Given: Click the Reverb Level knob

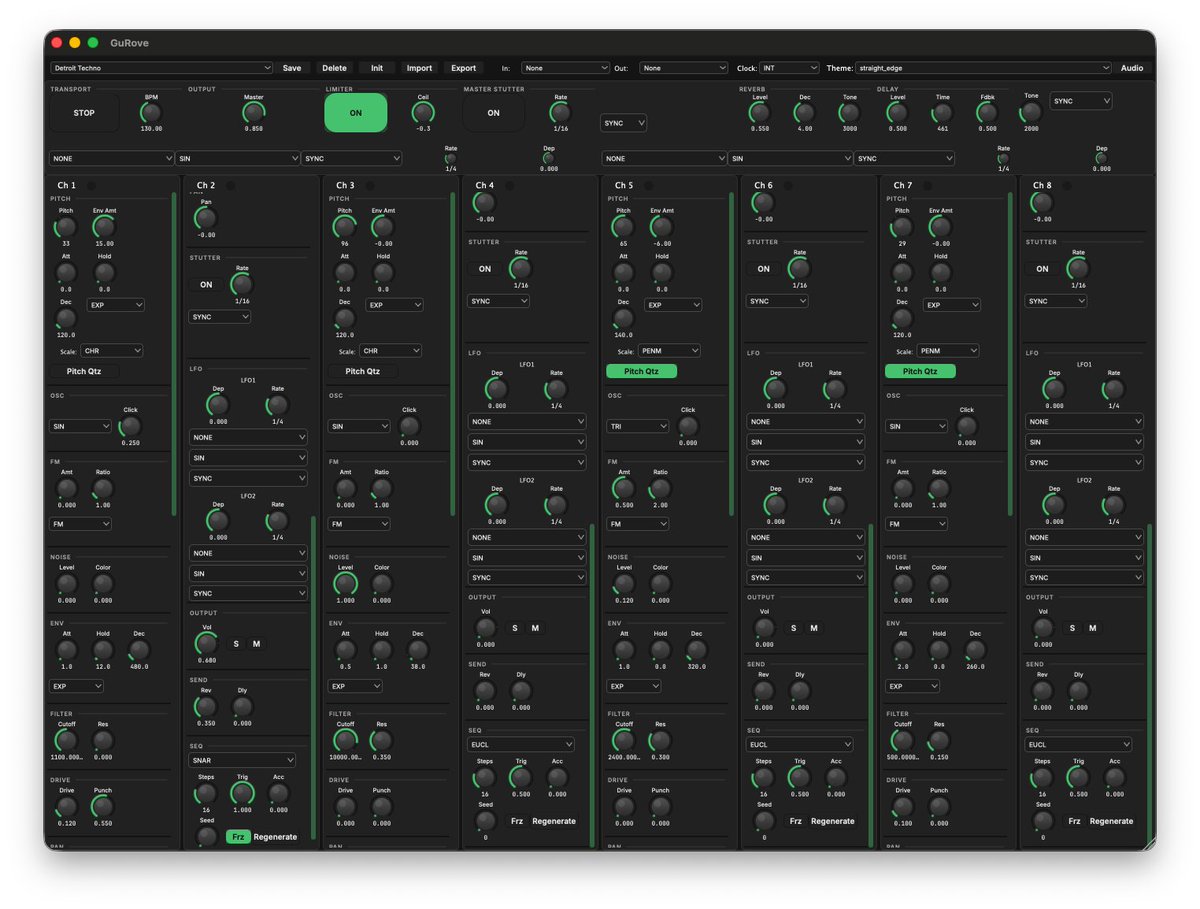Looking at the screenshot, I should click(760, 113).
